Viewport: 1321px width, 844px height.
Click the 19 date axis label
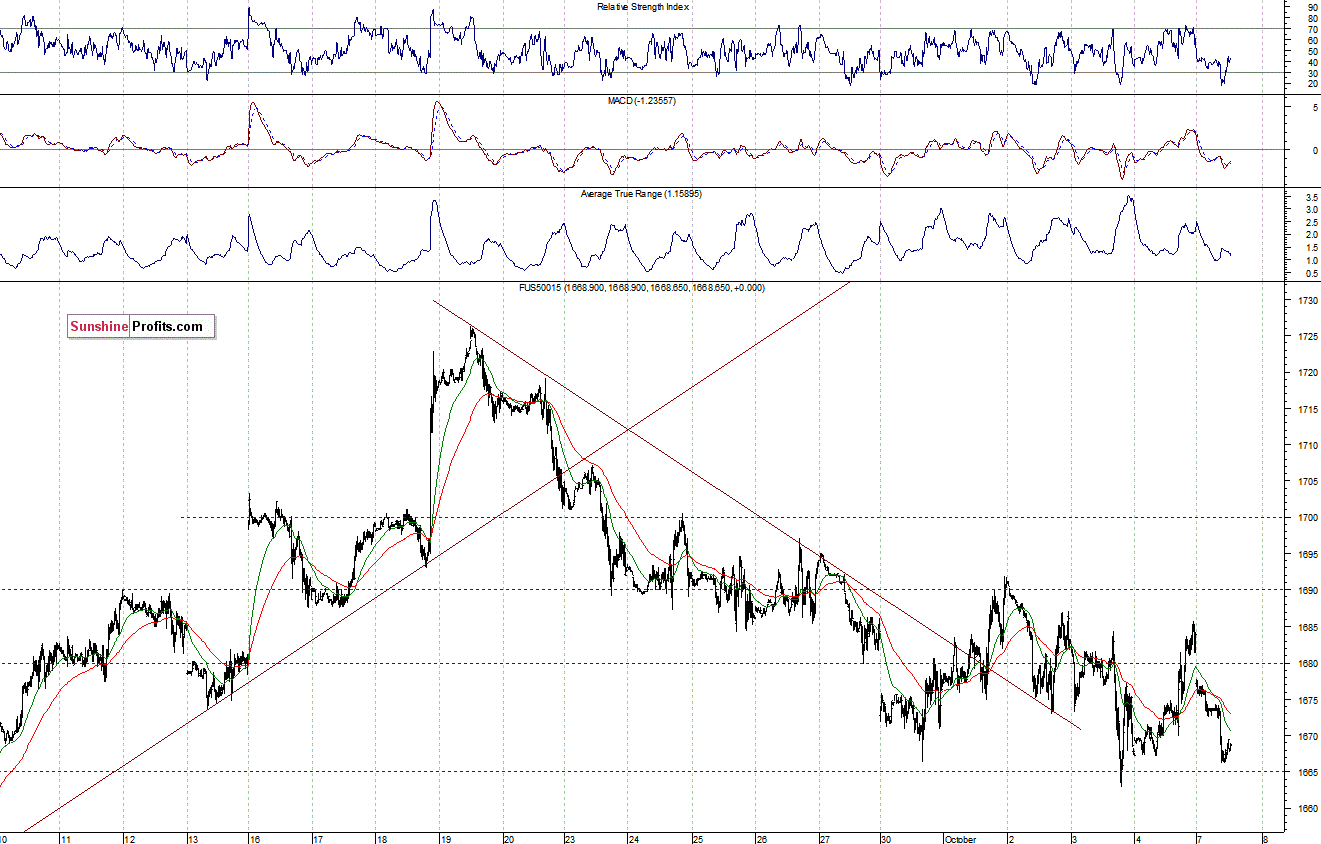click(444, 838)
